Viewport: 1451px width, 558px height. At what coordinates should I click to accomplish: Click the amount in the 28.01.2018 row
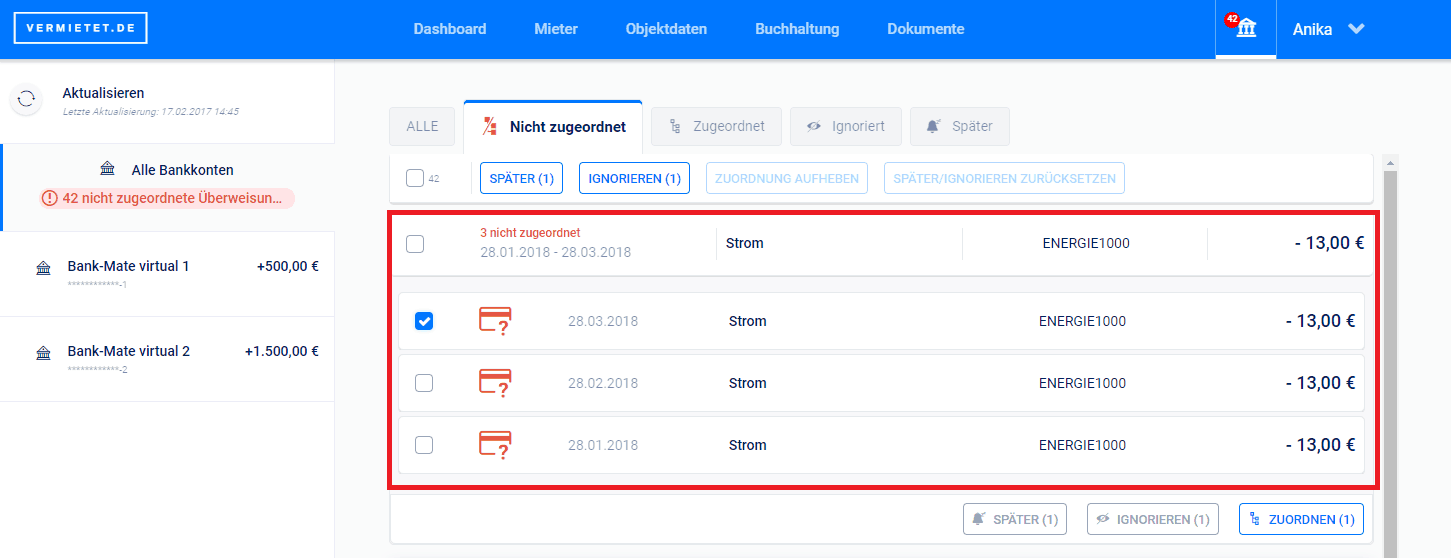point(1320,445)
